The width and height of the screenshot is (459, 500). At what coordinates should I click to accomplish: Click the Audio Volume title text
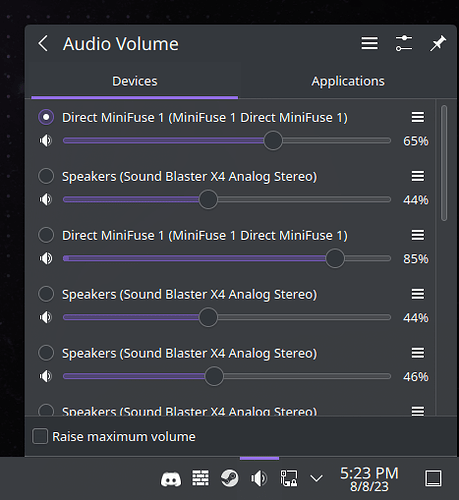click(121, 44)
